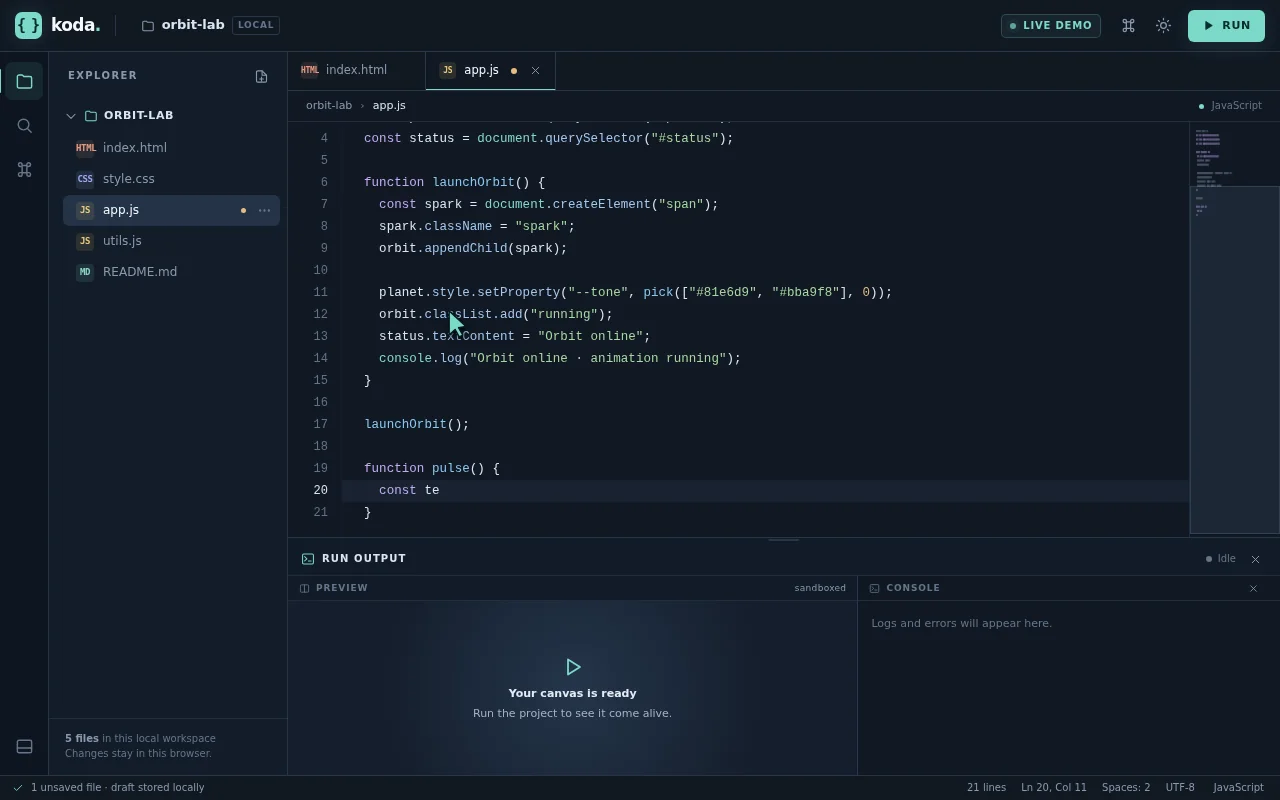Screen dimensions: 1280x800
Task: Select the app.js editor tab
Action: click(x=490, y=70)
